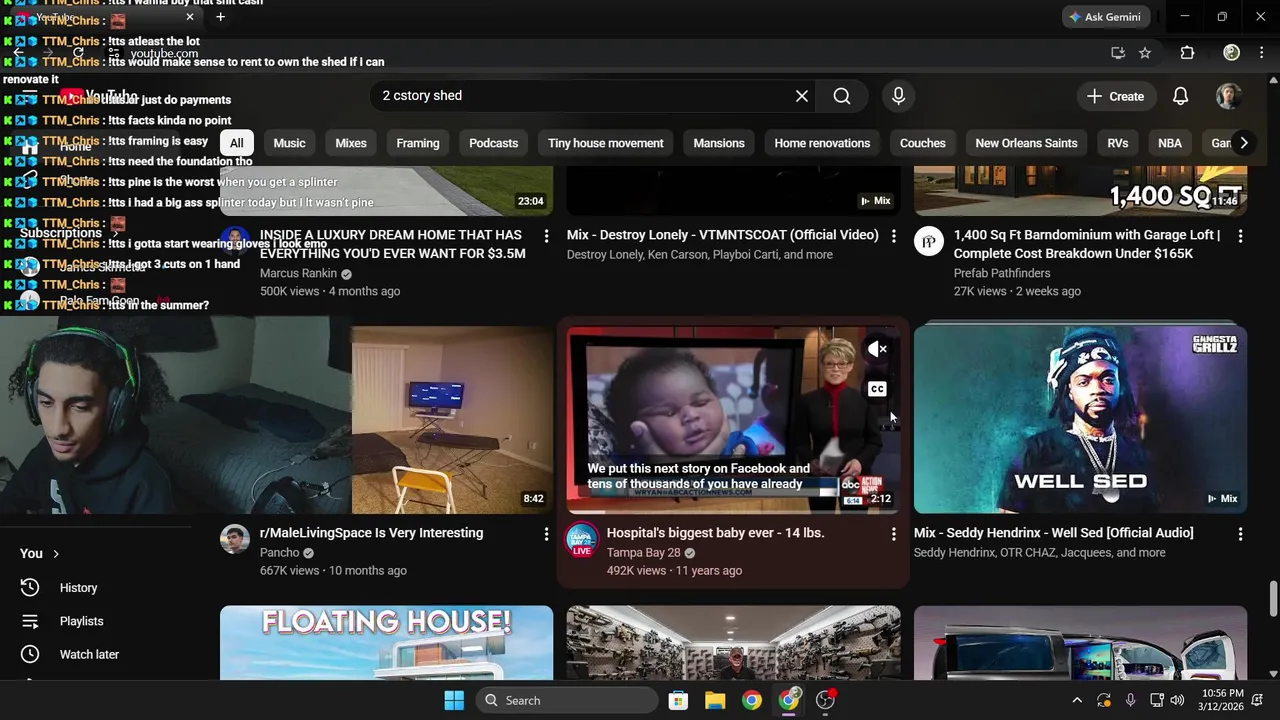Open Playlists in the sidebar
The image size is (1280, 720).
(81, 621)
